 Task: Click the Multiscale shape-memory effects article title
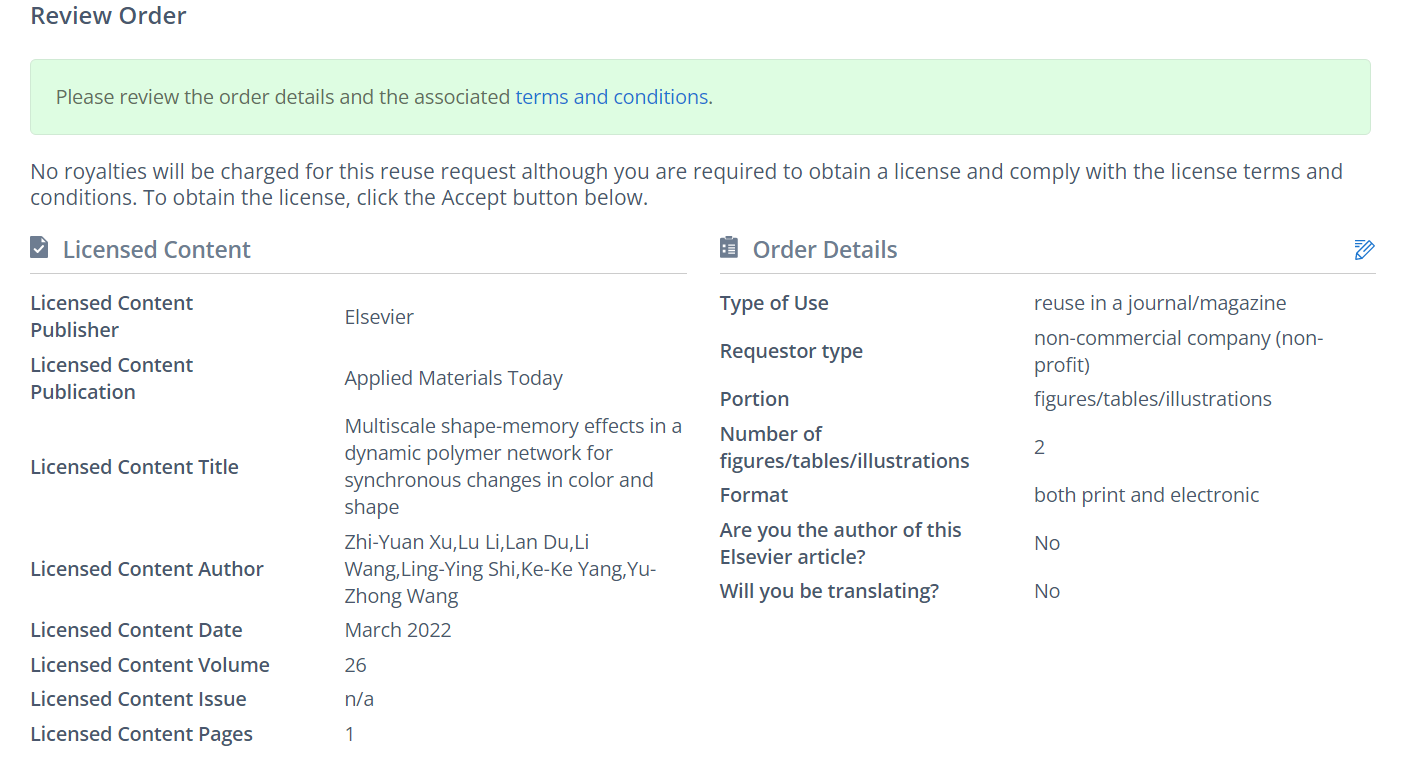[513, 466]
